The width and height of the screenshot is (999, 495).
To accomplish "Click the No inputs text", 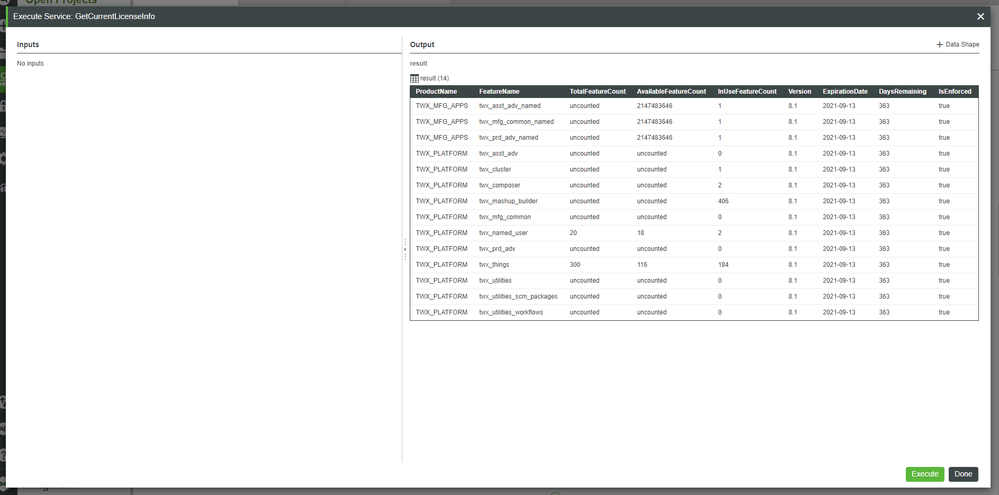I will (31, 64).
